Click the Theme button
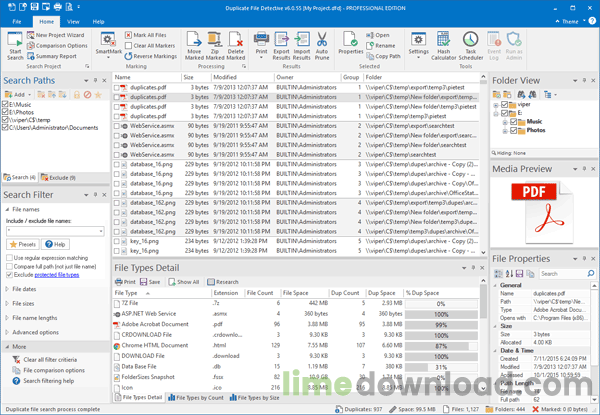This screenshot has height=415, width=600. [x=570, y=21]
